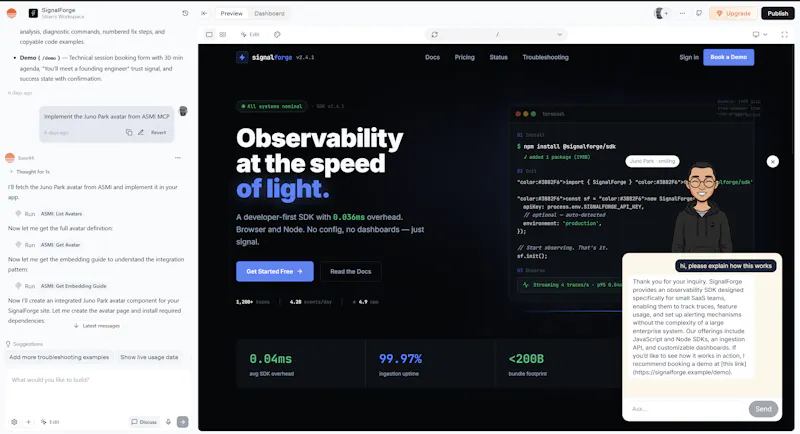Switch to the Dashboard tab
Screen dimensions: 800x434
pyautogui.click(x=269, y=13)
